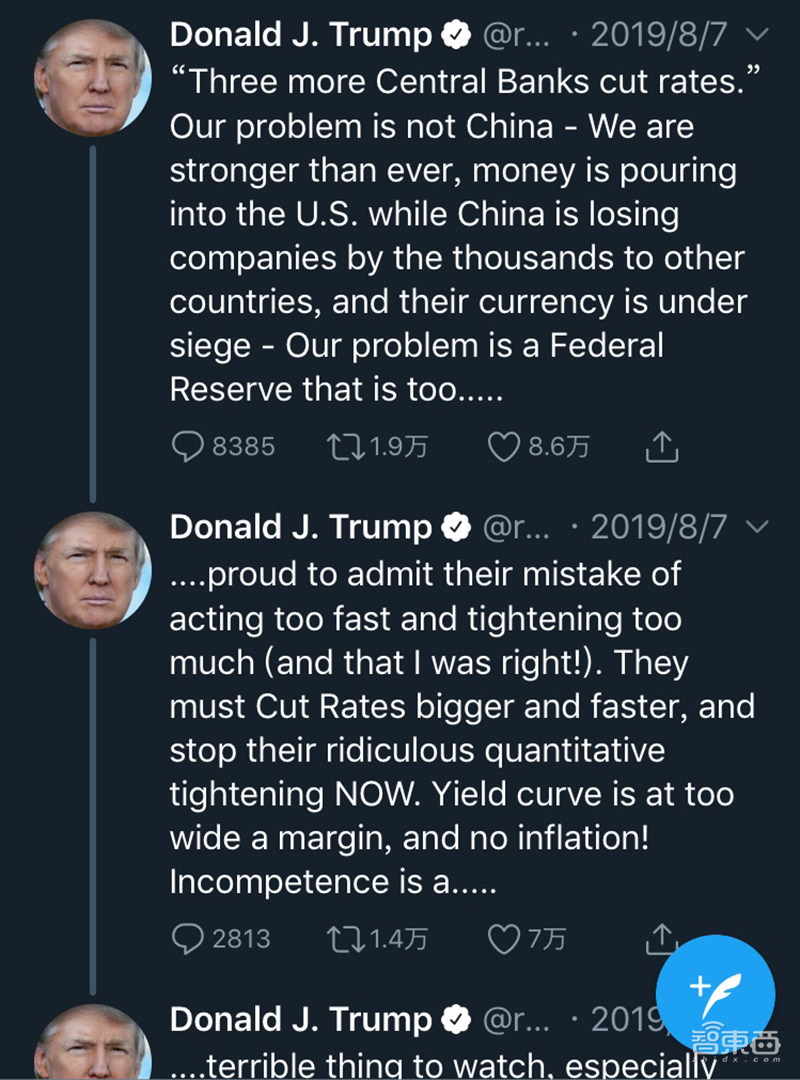Reply to the second tweet with 2813 comments
This screenshot has height=1080, width=800.
coord(188,938)
